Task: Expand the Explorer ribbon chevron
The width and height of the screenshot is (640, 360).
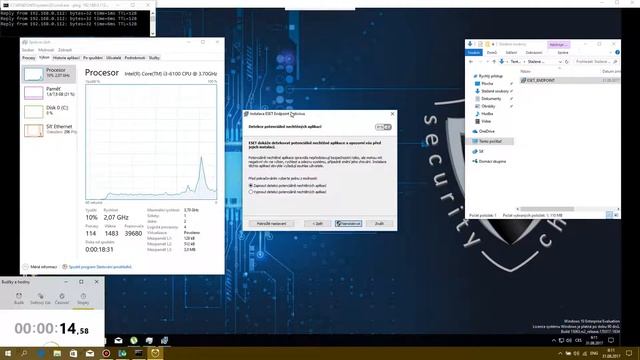Action: pyautogui.click(x=611, y=53)
